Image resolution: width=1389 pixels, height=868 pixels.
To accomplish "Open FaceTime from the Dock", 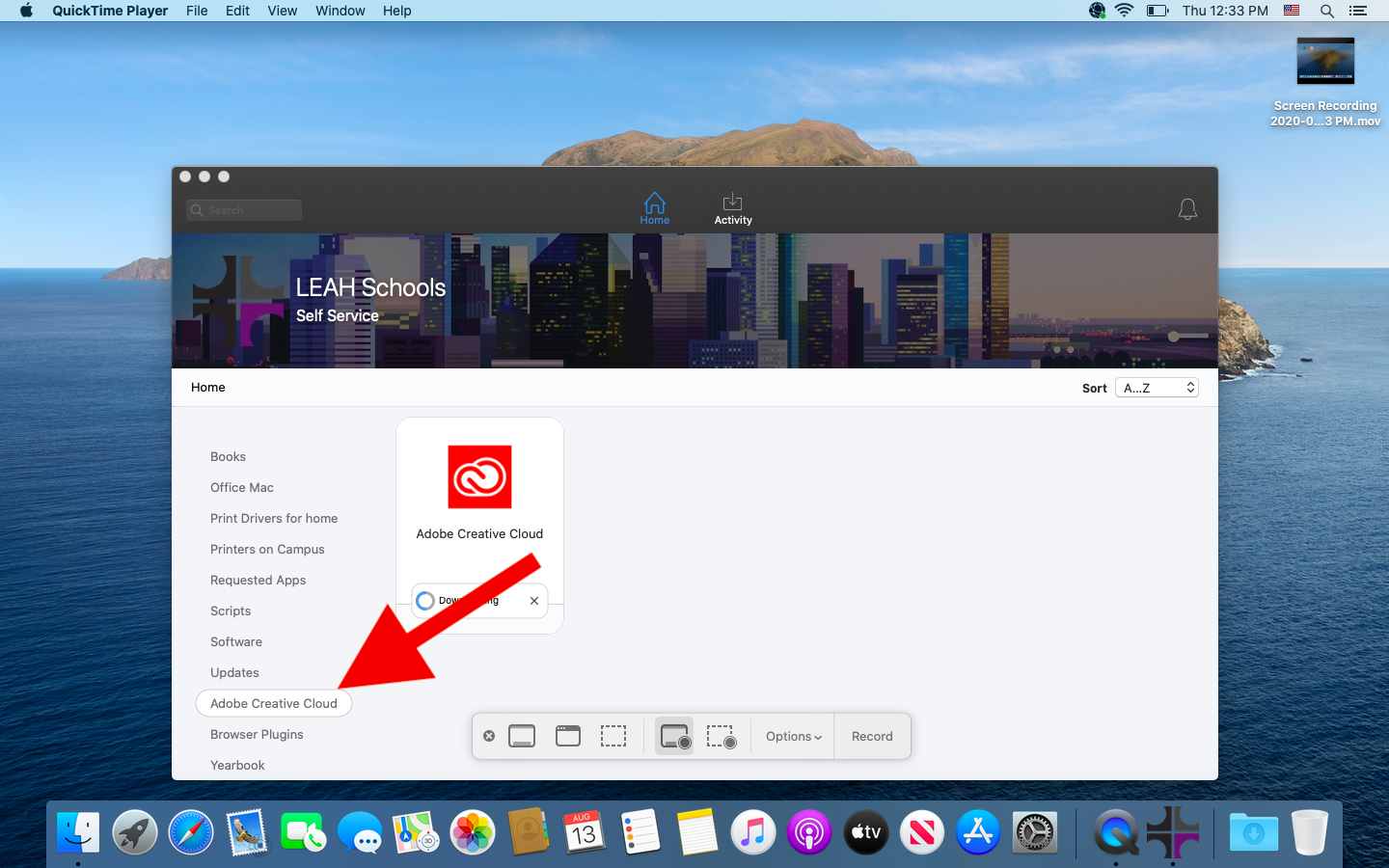I will pyautogui.click(x=303, y=832).
